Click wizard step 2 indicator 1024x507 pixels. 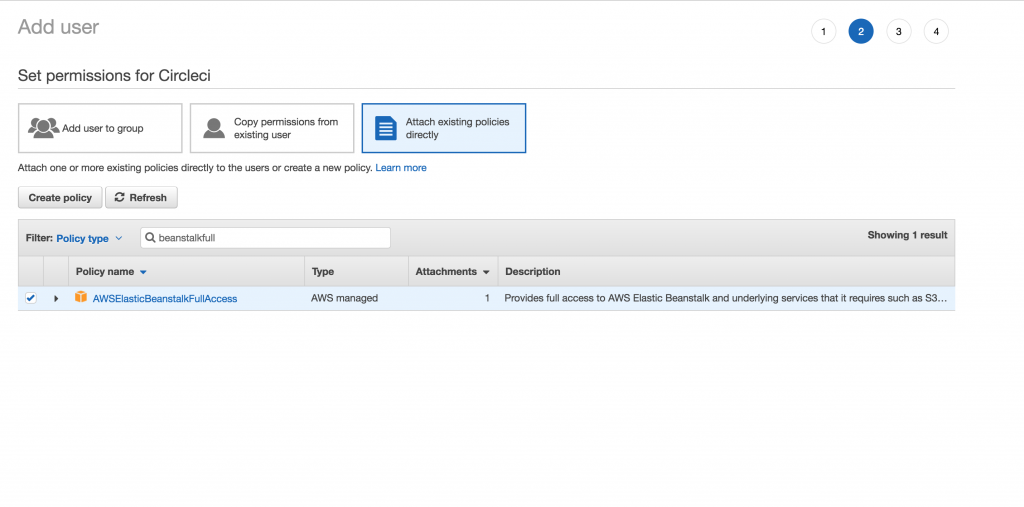(x=861, y=31)
